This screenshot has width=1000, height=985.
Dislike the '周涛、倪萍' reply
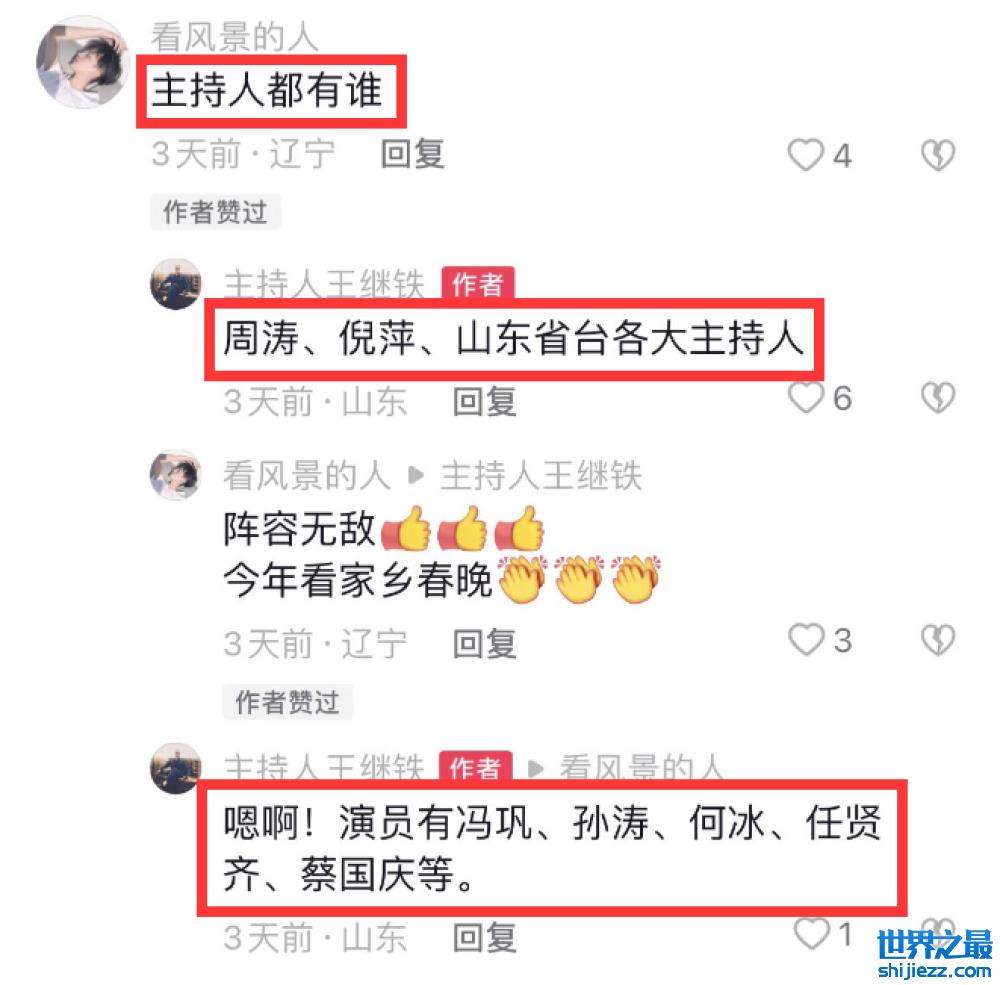(x=938, y=397)
